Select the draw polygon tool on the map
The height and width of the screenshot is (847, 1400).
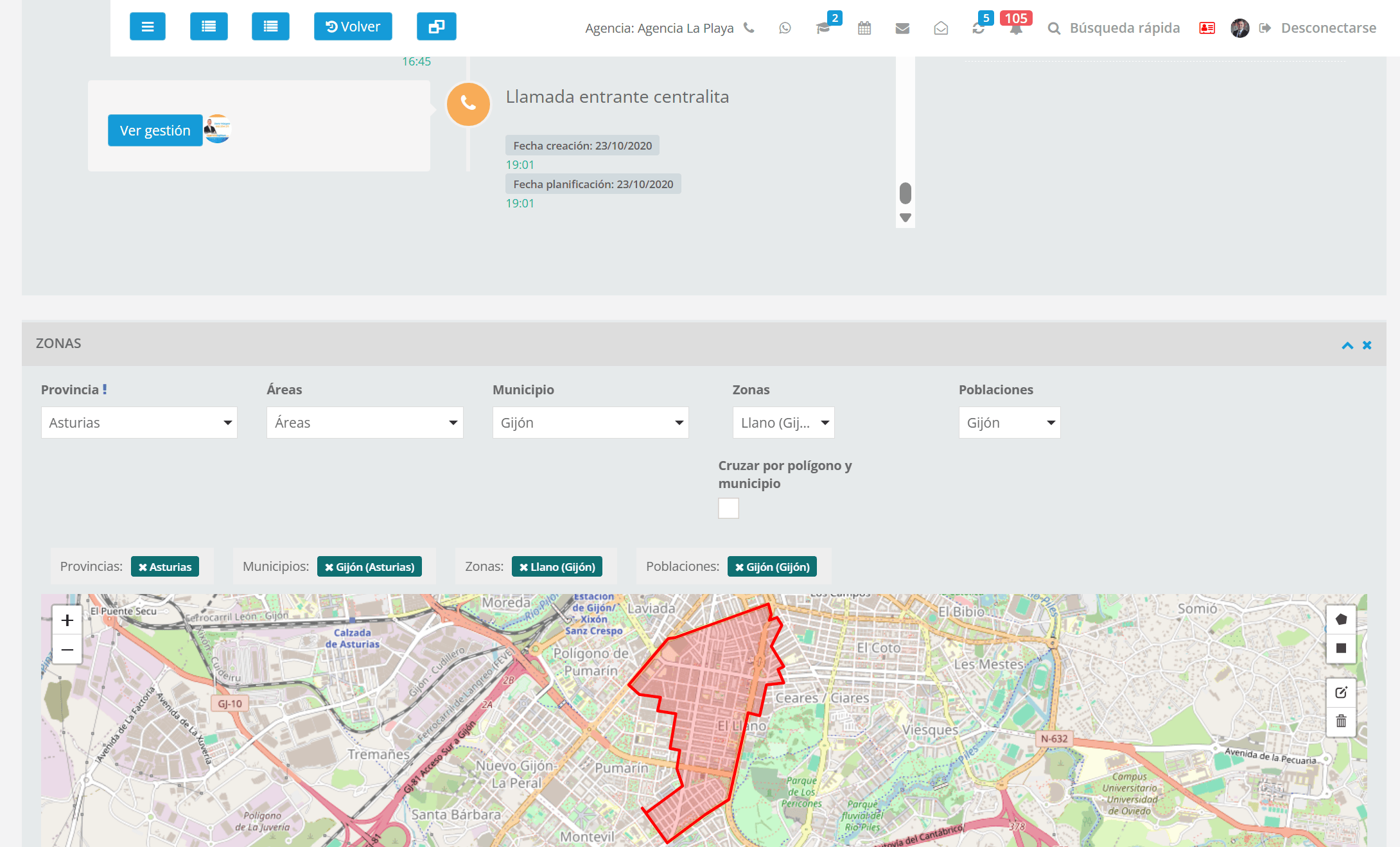click(x=1341, y=620)
